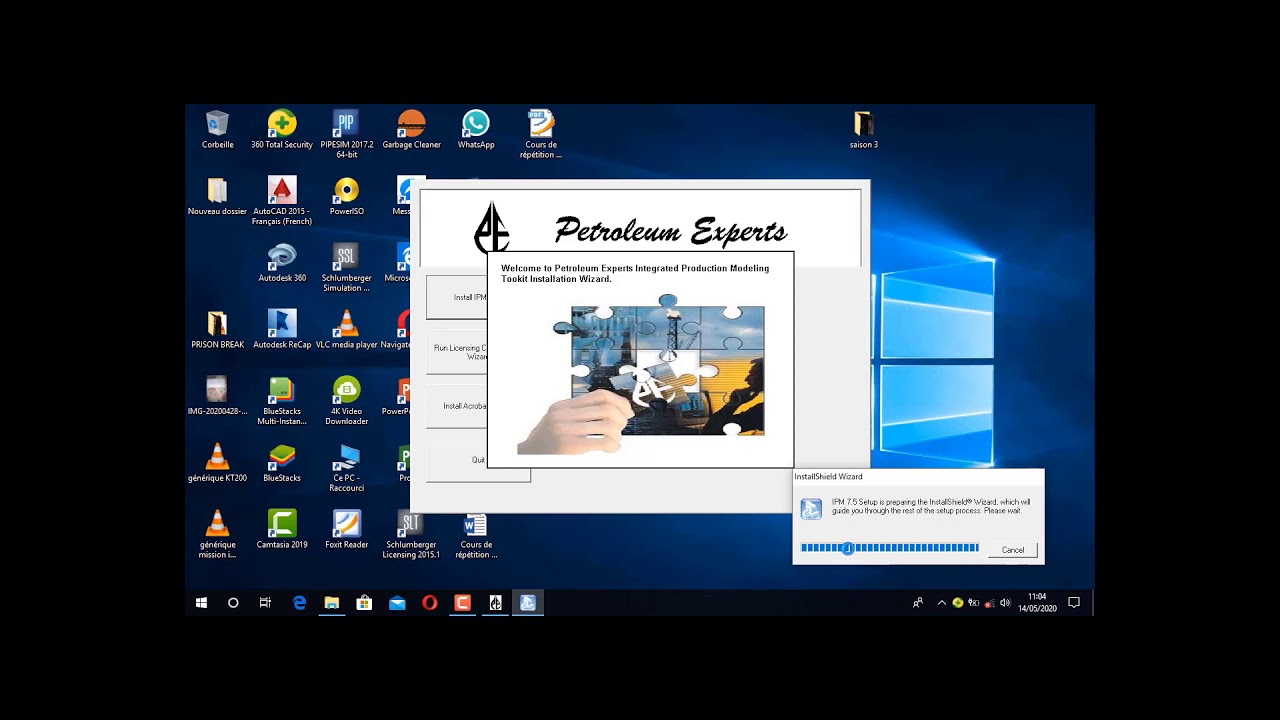Screen dimensions: 1280x720
Task: Open the Corbeille recycle bin icon
Action: click(x=217, y=130)
